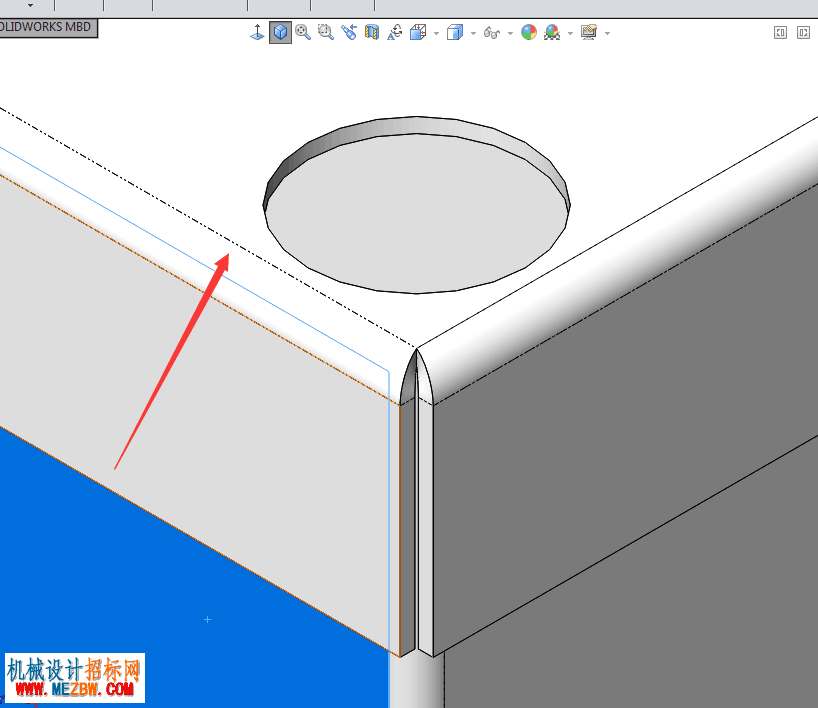
Task: Select the Zoom to Area tool
Action: click(x=326, y=32)
